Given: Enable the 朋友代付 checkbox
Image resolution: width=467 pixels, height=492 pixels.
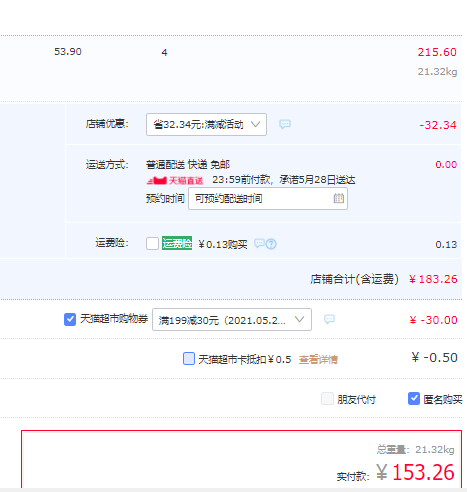Looking at the screenshot, I should pyautogui.click(x=327, y=398).
